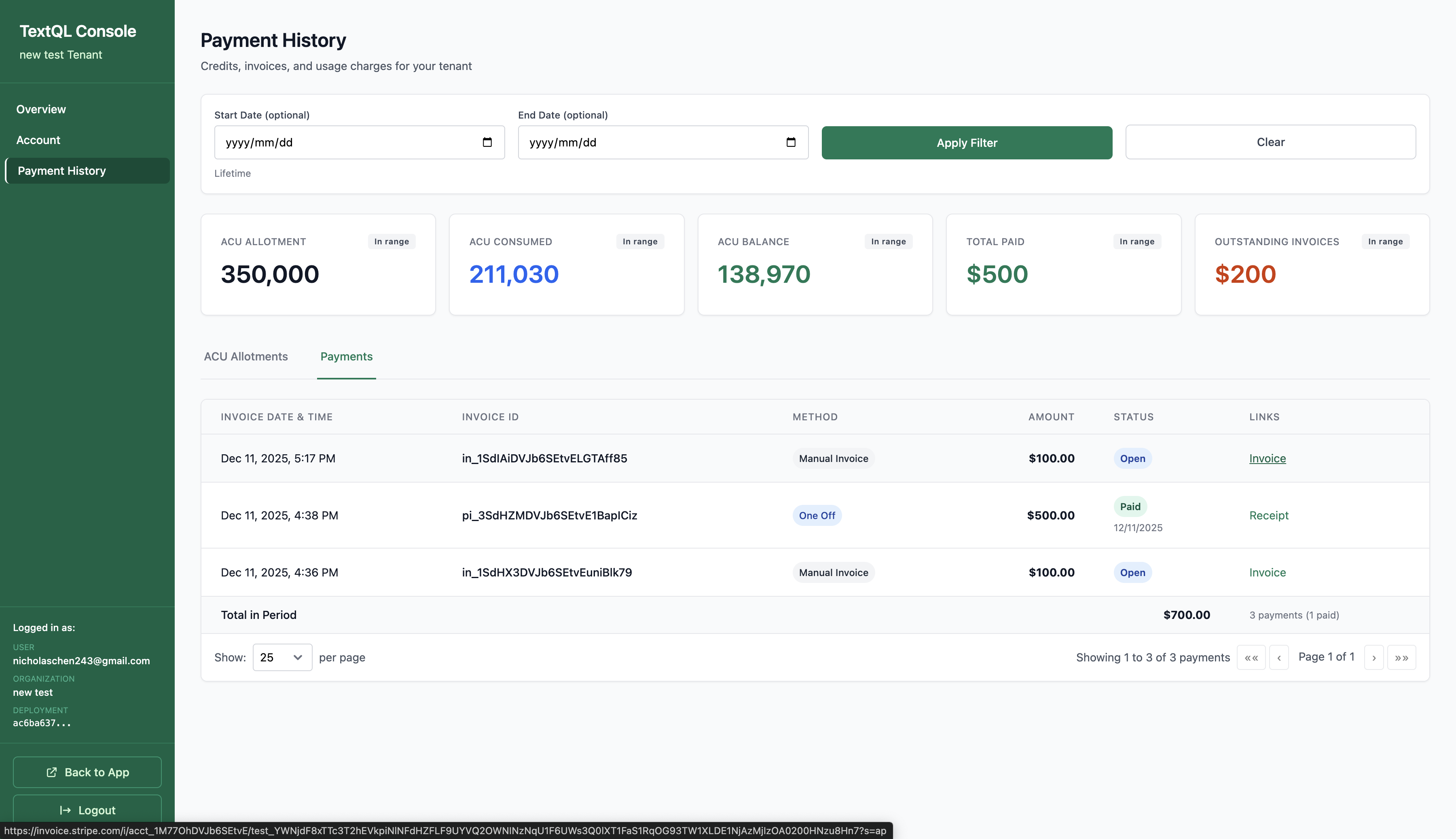Apply the date filter
Image resolution: width=1456 pixels, height=839 pixels.
coord(967,142)
